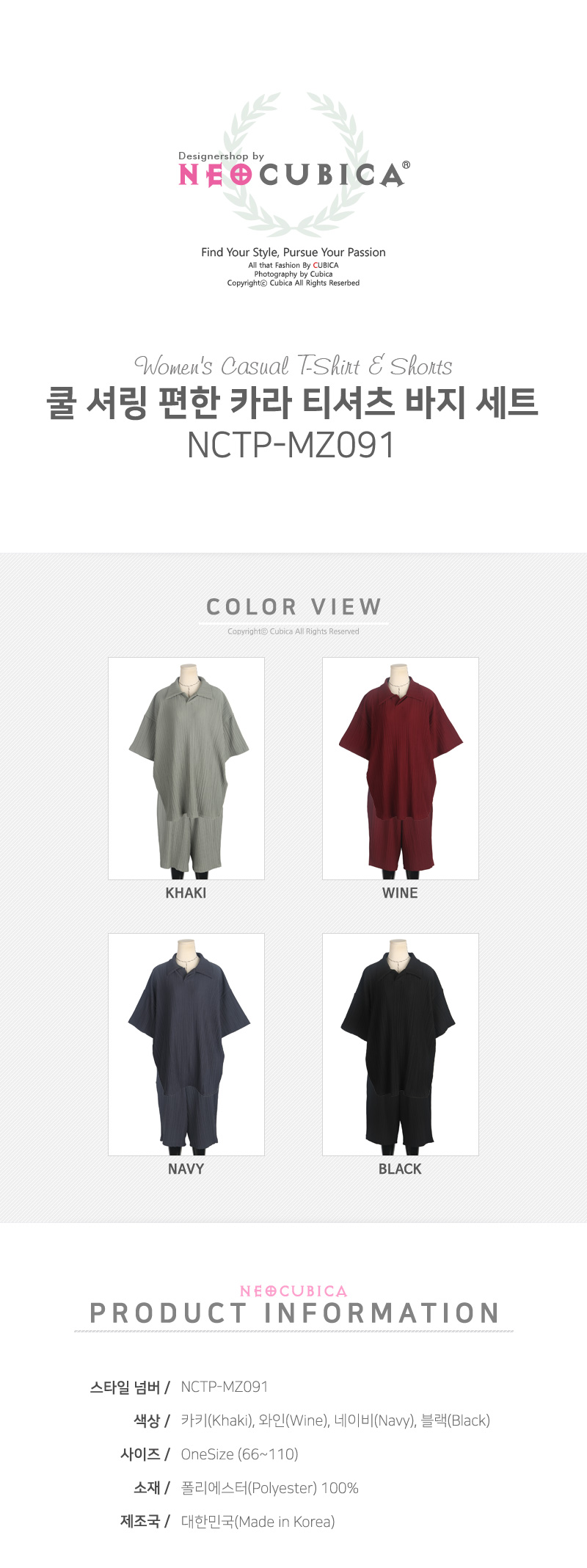
Task: Click the Made in Korea text
Action: tap(258, 1522)
